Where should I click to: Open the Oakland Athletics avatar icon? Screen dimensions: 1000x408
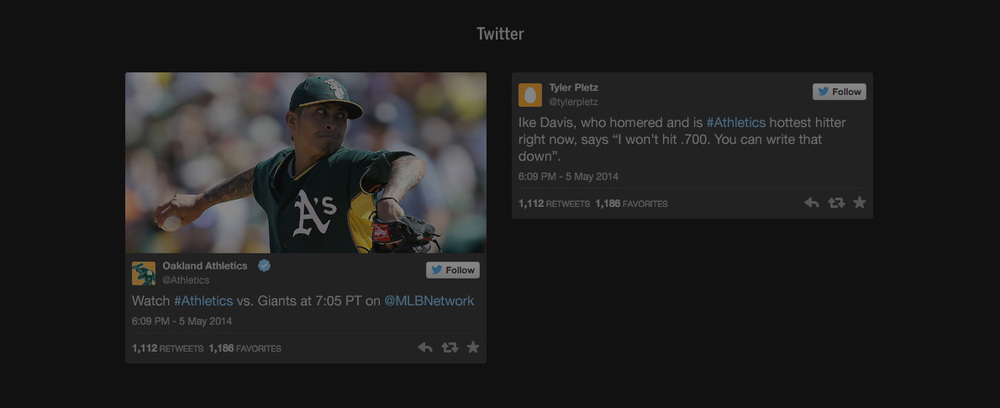pyautogui.click(x=143, y=273)
